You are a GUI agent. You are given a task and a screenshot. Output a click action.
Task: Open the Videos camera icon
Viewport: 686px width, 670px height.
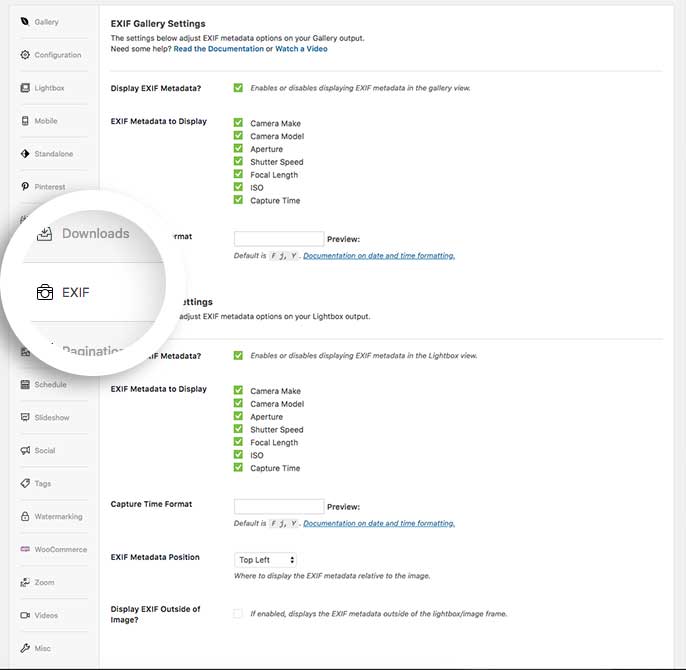(25, 615)
